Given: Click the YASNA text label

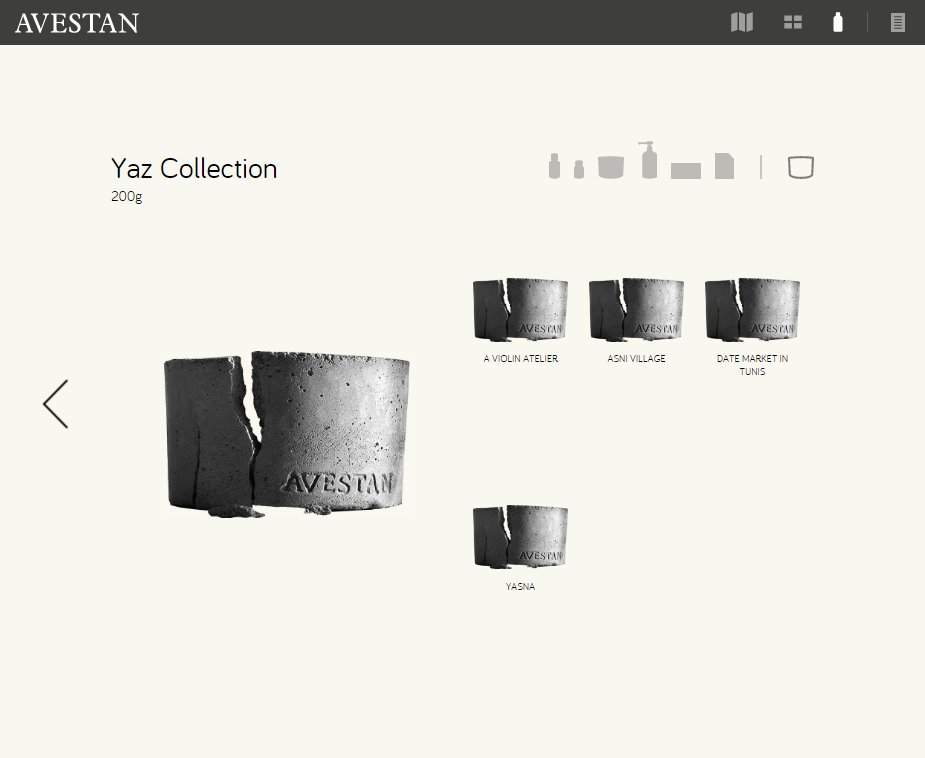Looking at the screenshot, I should (x=520, y=586).
